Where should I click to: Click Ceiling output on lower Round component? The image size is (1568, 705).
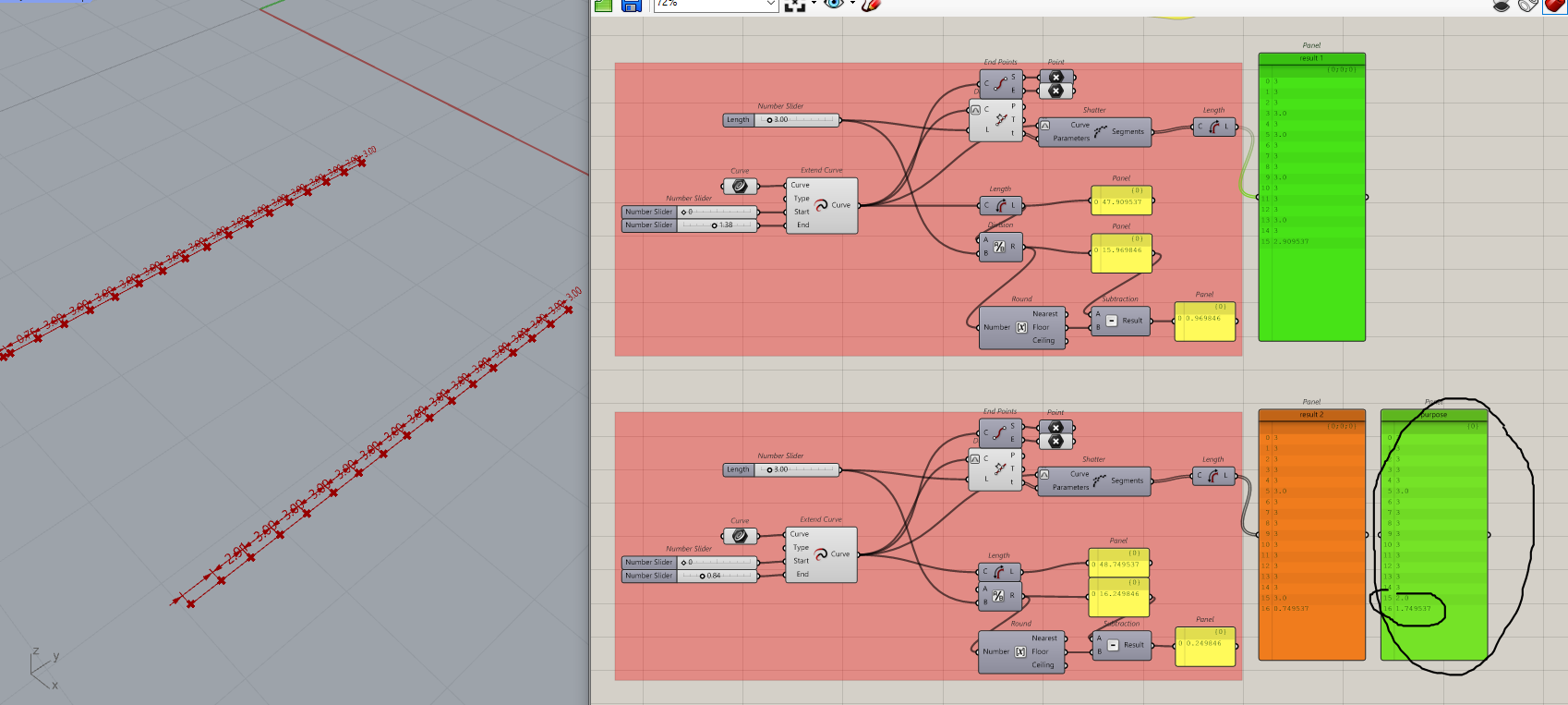(1043, 665)
